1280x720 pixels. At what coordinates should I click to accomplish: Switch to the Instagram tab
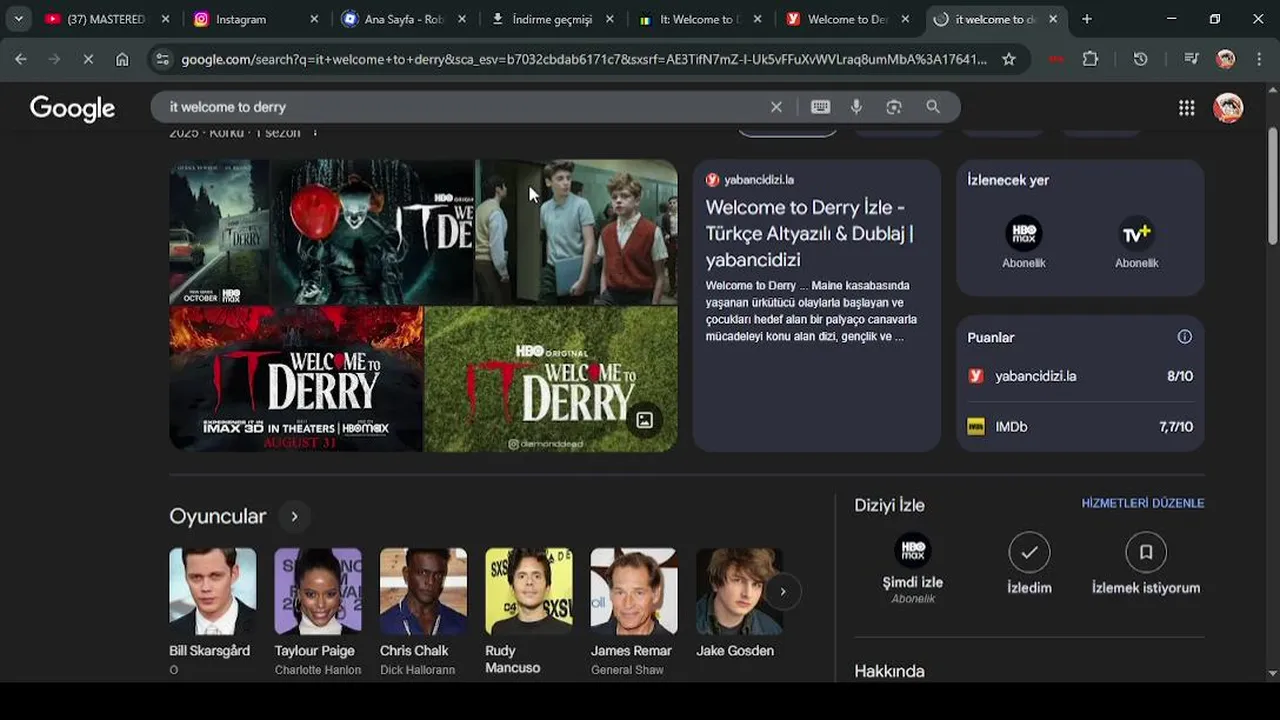(255, 19)
